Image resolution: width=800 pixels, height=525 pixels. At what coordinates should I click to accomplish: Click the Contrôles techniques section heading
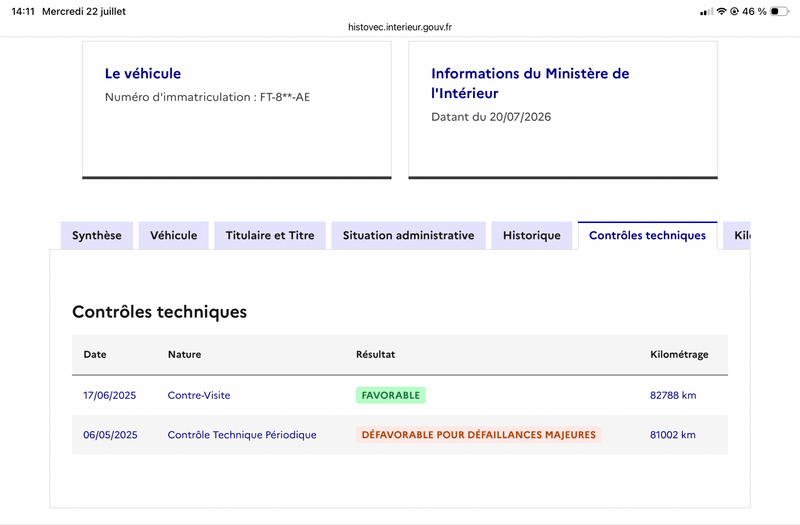point(159,312)
